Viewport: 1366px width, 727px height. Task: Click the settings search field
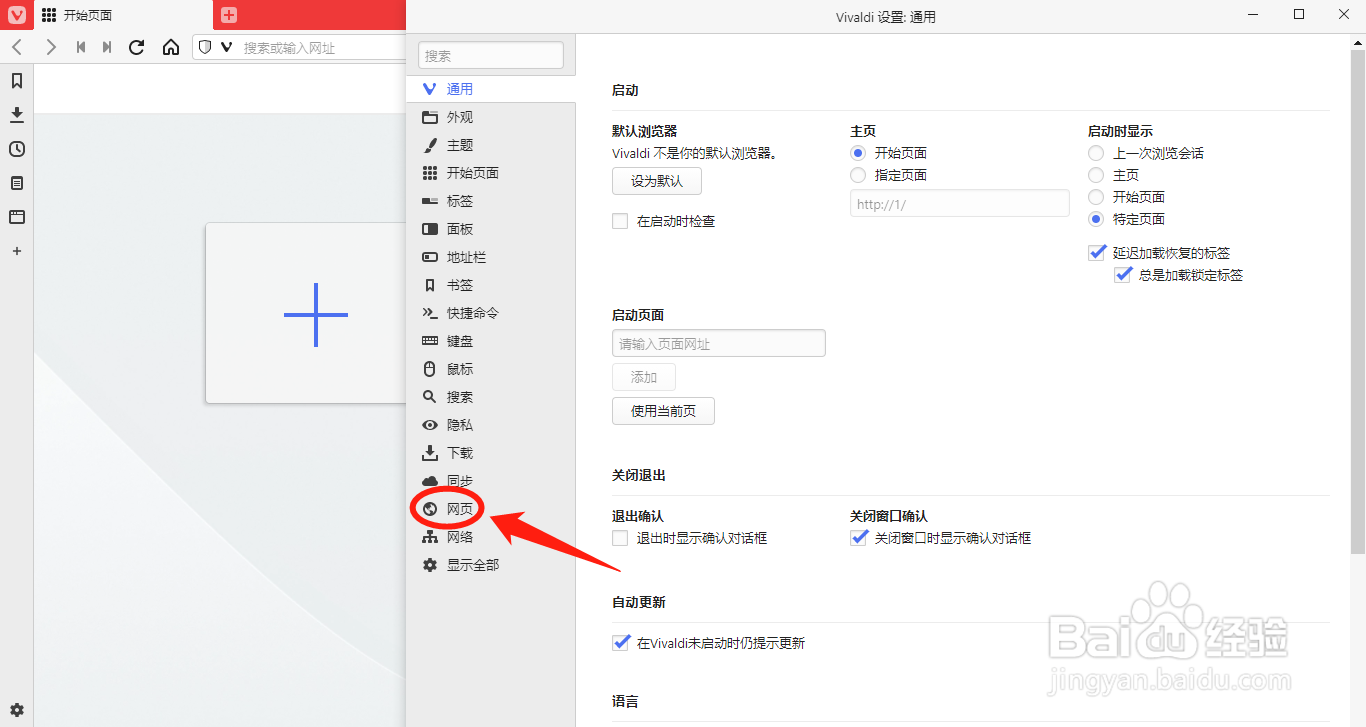(x=491, y=55)
